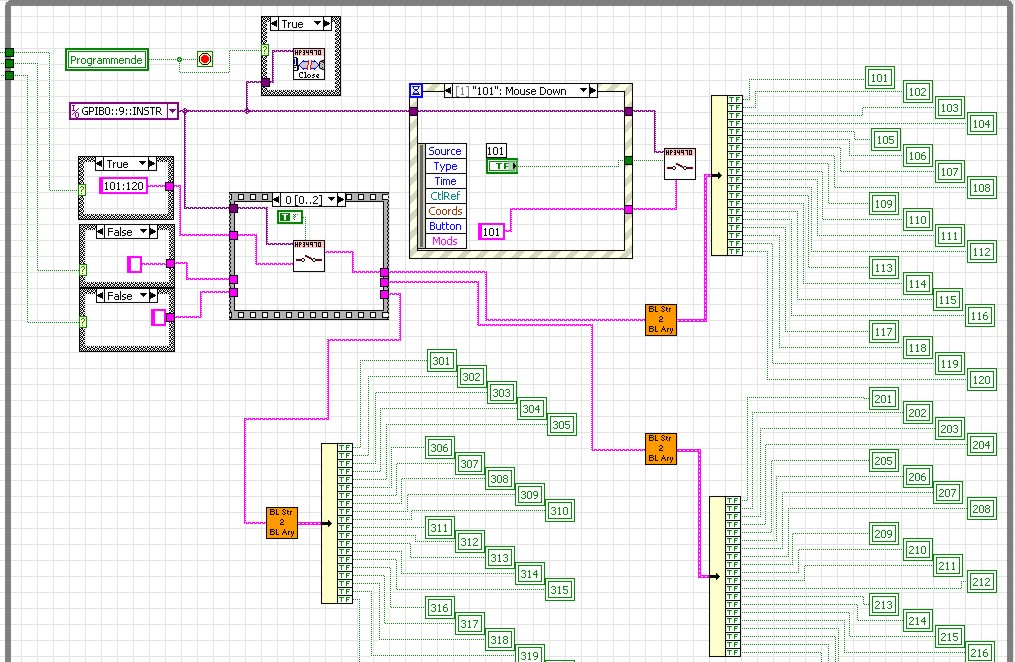1015x662 pixels.
Task: Click the array-to-cluster node wired to indicators 301-319
Action: point(337,523)
